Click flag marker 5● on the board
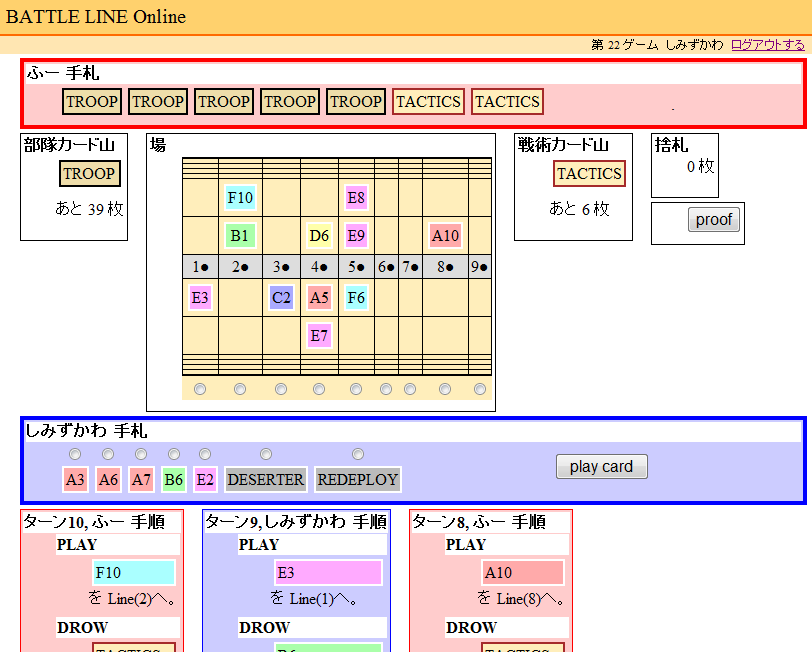 pyautogui.click(x=356, y=267)
